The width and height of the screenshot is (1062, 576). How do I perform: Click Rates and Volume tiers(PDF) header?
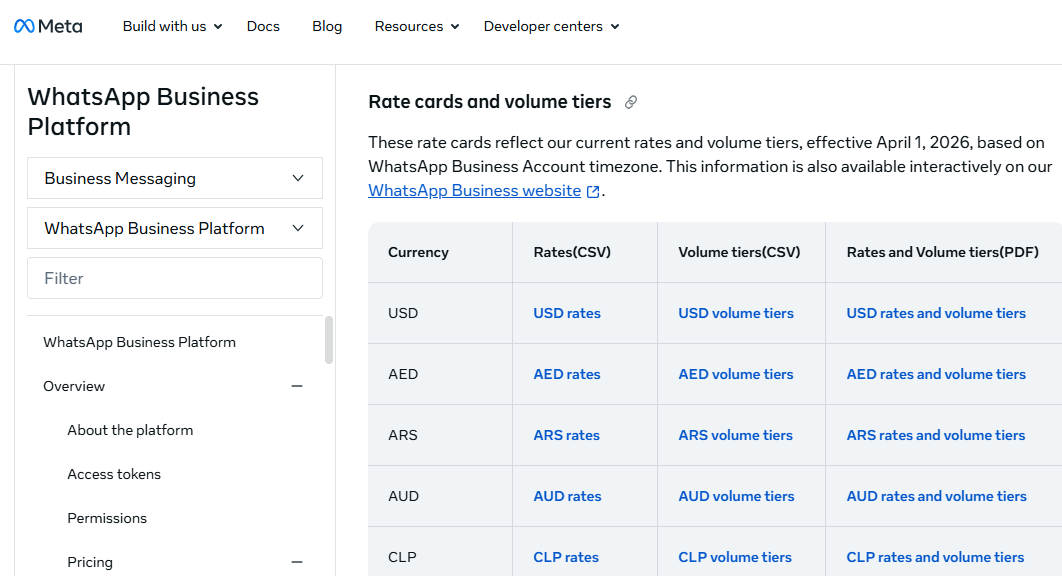[x=943, y=253]
